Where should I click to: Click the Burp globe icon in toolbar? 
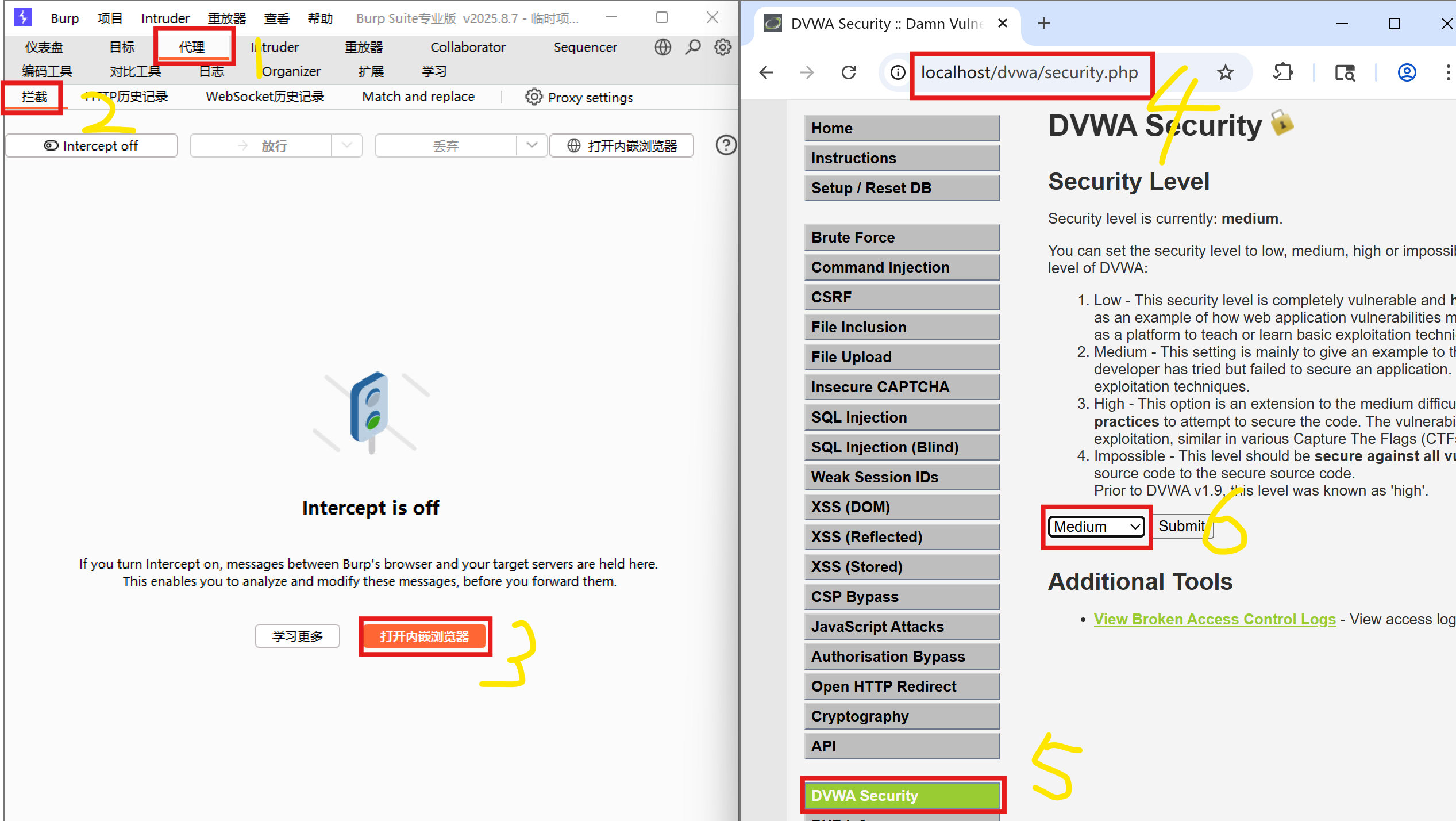(x=662, y=47)
